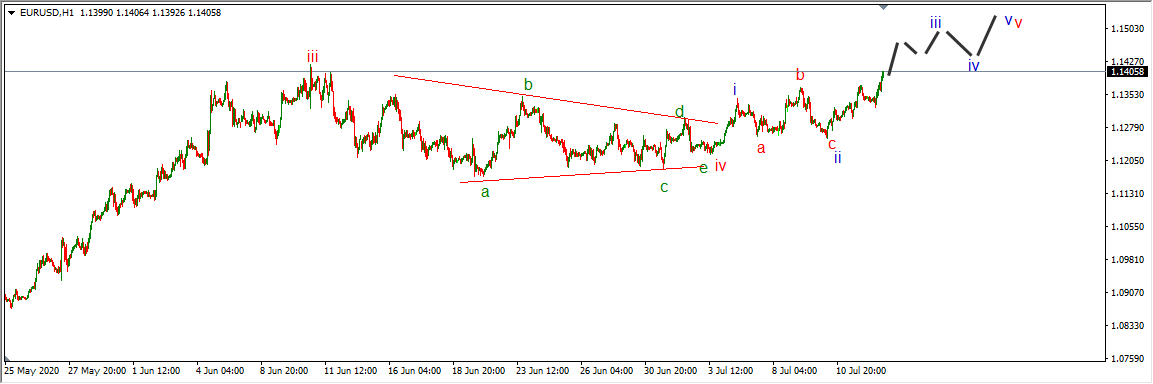Select the blue wave label ii
The image size is (1153, 384).
point(838,157)
